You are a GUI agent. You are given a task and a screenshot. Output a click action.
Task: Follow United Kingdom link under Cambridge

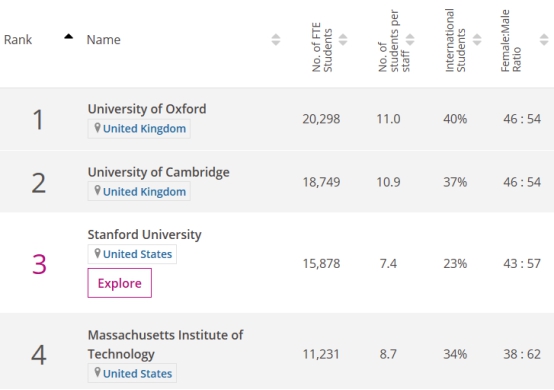pos(144,192)
